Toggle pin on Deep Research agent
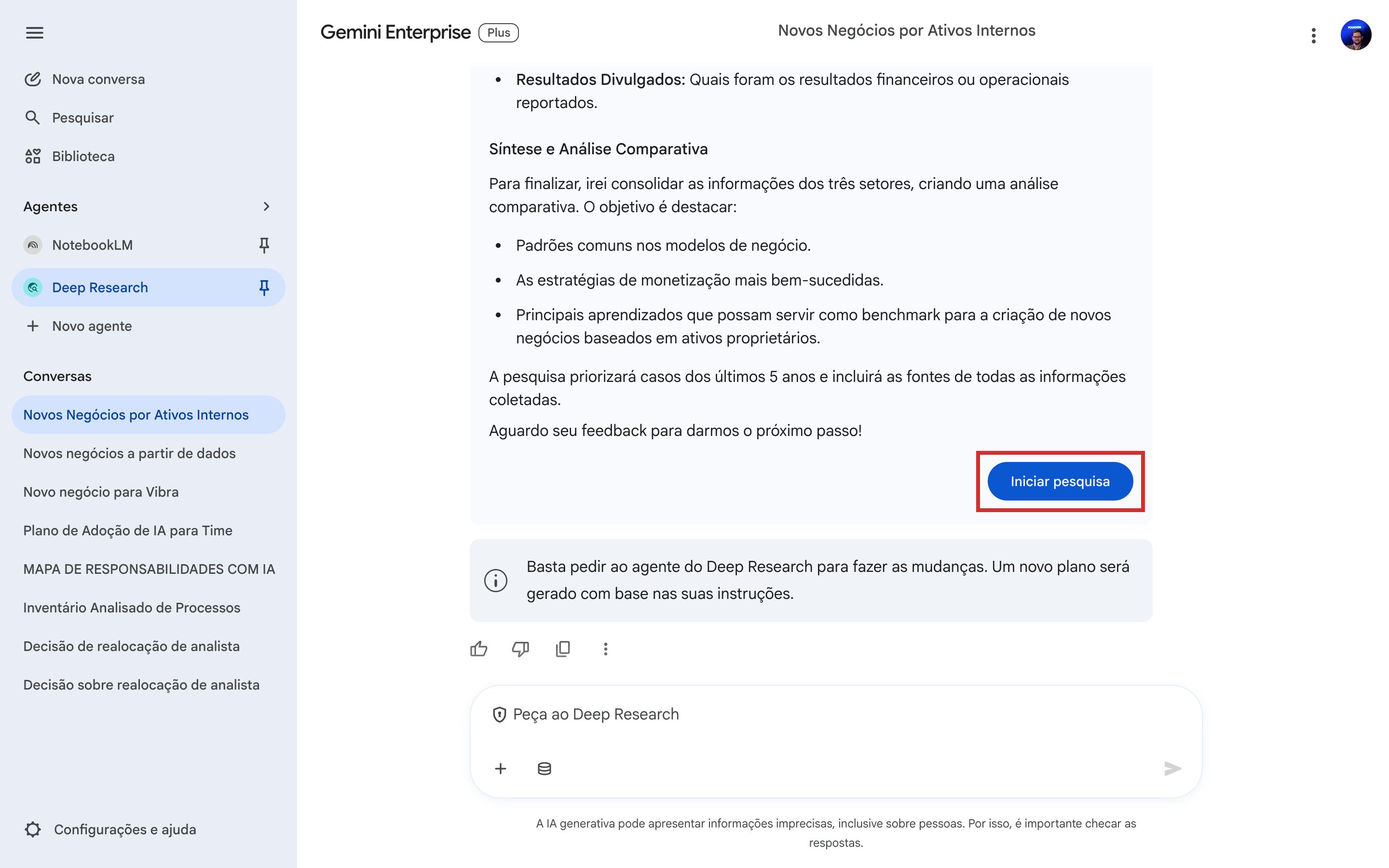Viewport: 1389px width, 868px height. (264, 287)
